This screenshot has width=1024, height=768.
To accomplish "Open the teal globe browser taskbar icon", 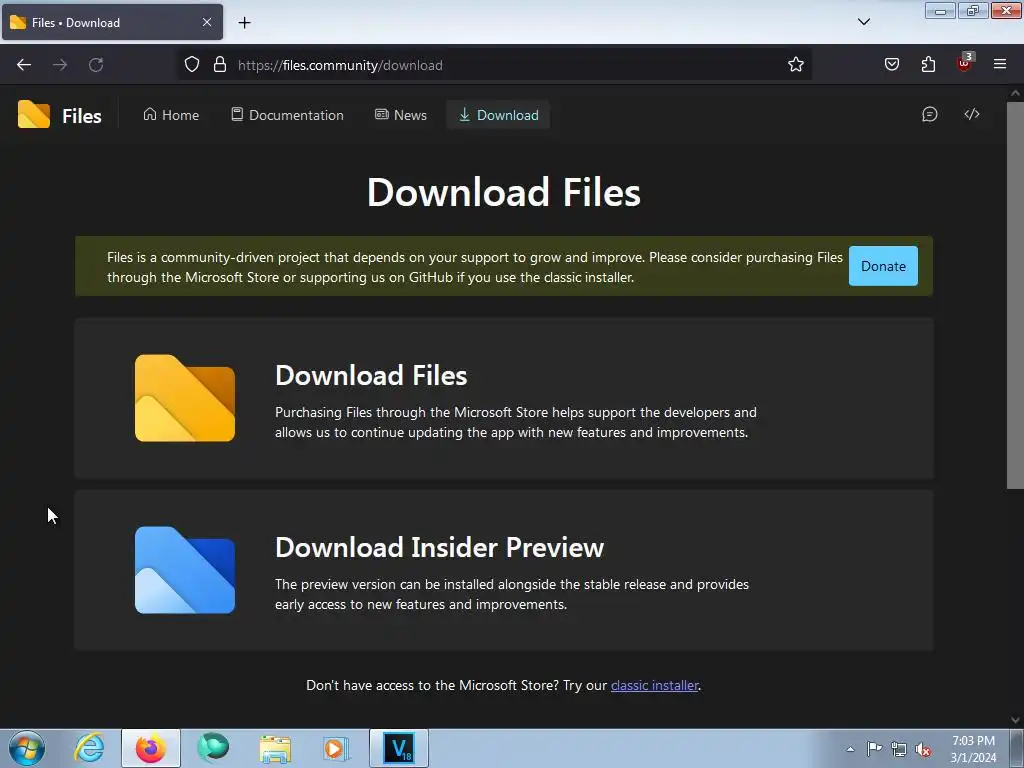I will (213, 748).
